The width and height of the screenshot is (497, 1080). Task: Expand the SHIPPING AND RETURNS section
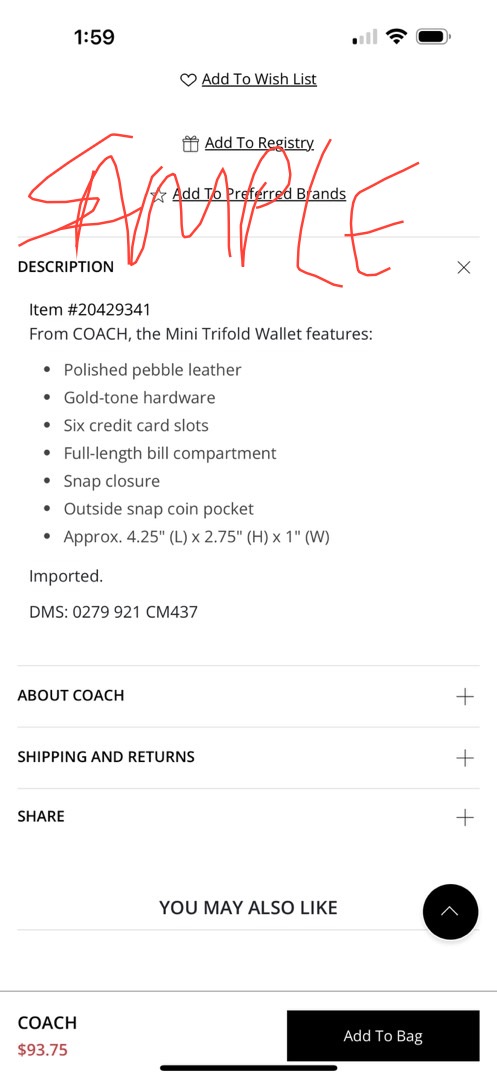[248, 757]
